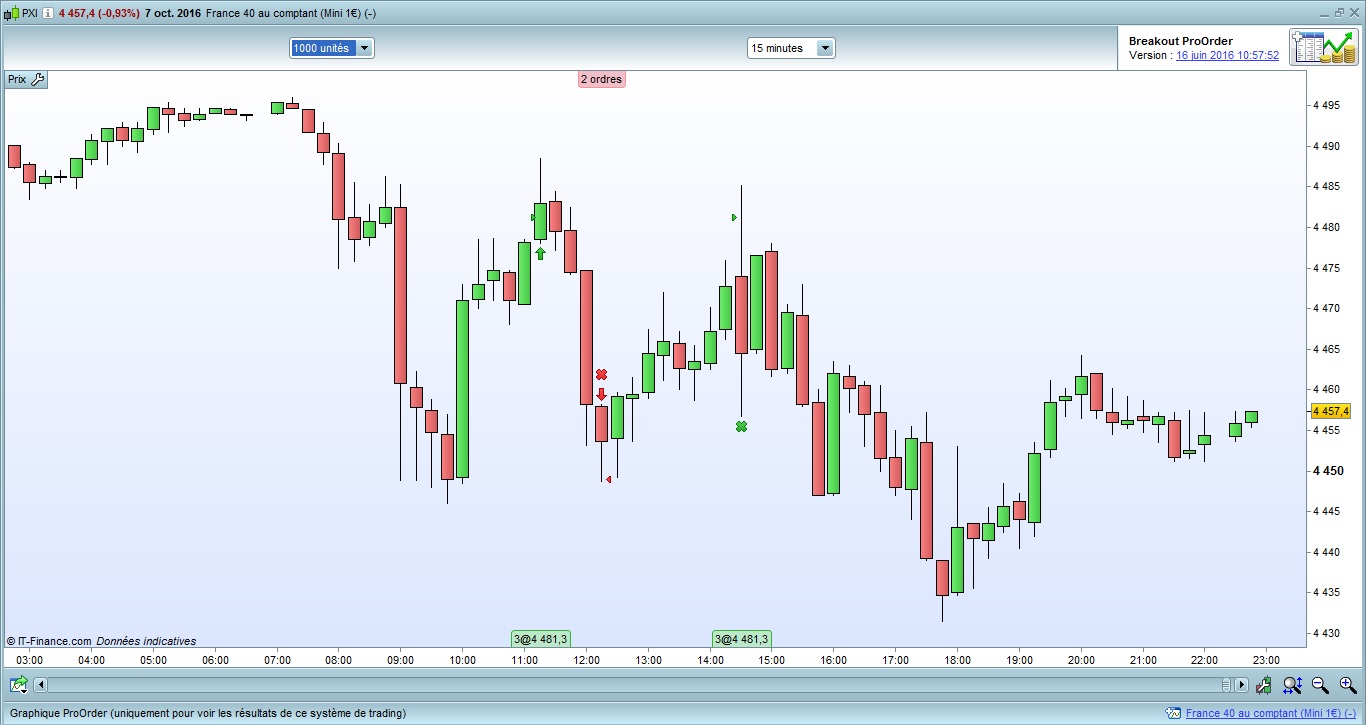Open the instrument info icon beside PXI
The width and height of the screenshot is (1366, 725).
(x=48, y=14)
